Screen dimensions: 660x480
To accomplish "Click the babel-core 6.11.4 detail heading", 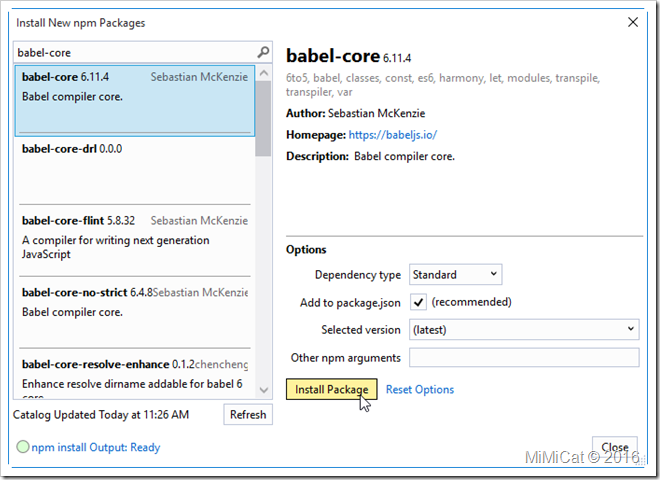I will [x=349, y=56].
